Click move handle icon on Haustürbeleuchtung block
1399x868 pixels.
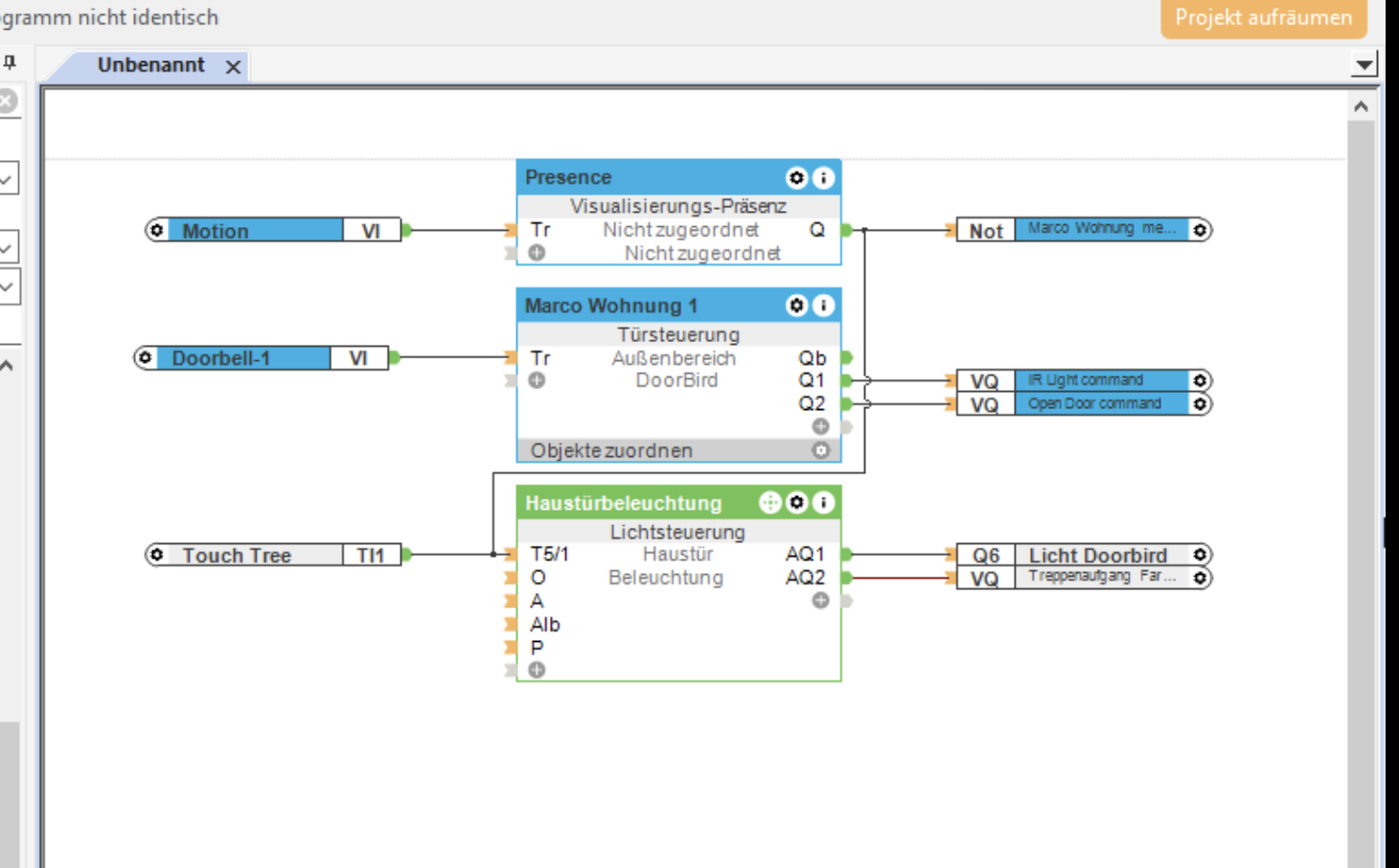[769, 503]
